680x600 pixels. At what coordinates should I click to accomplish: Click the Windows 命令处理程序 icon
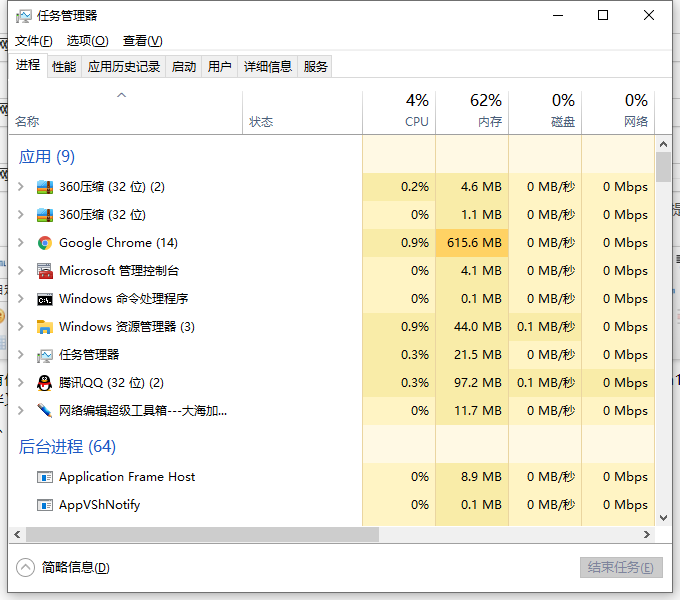(44, 299)
